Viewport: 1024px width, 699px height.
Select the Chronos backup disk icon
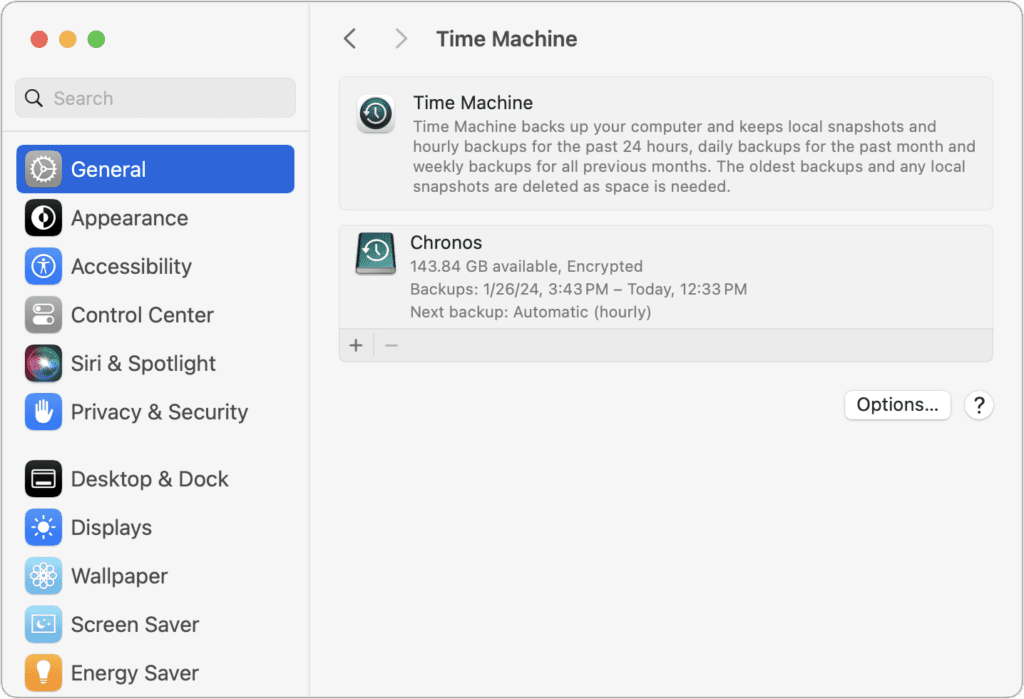pos(376,253)
